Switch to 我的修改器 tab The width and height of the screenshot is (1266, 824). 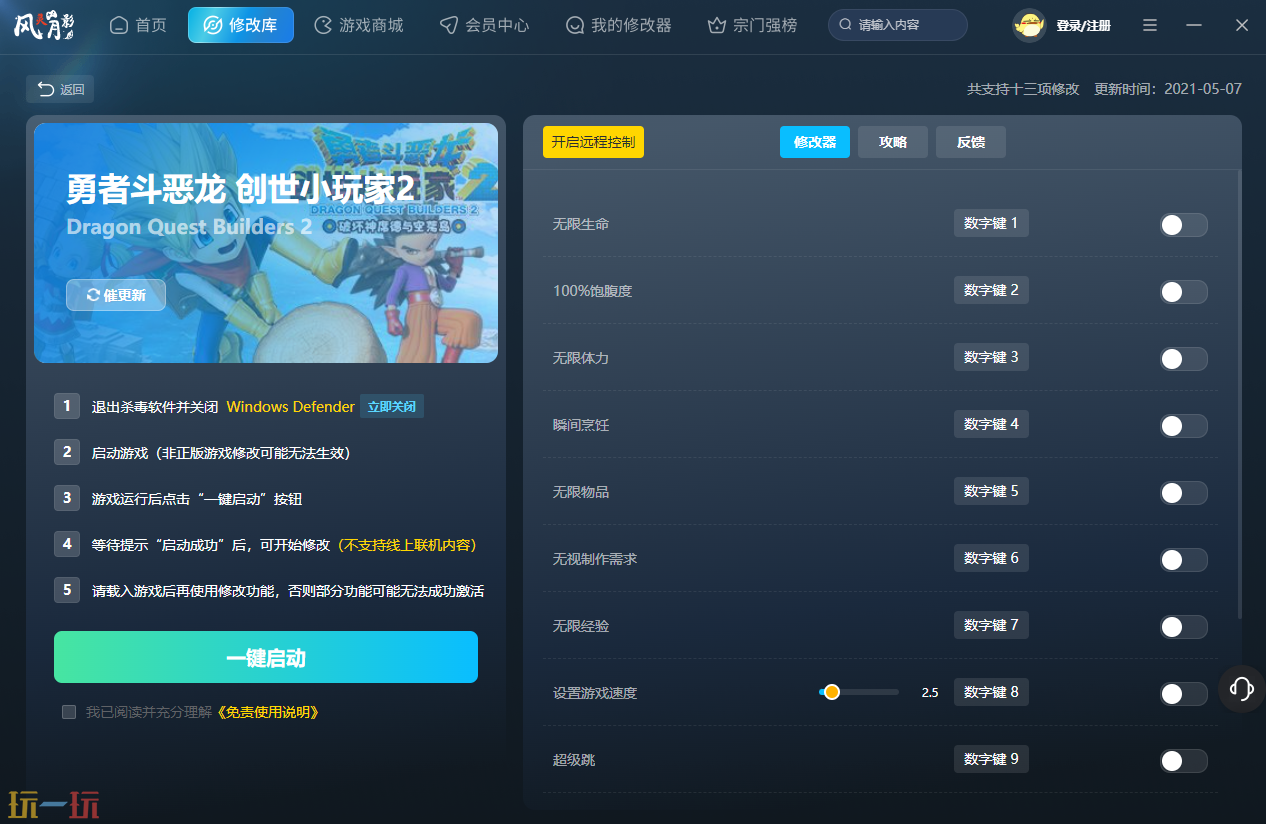[618, 25]
